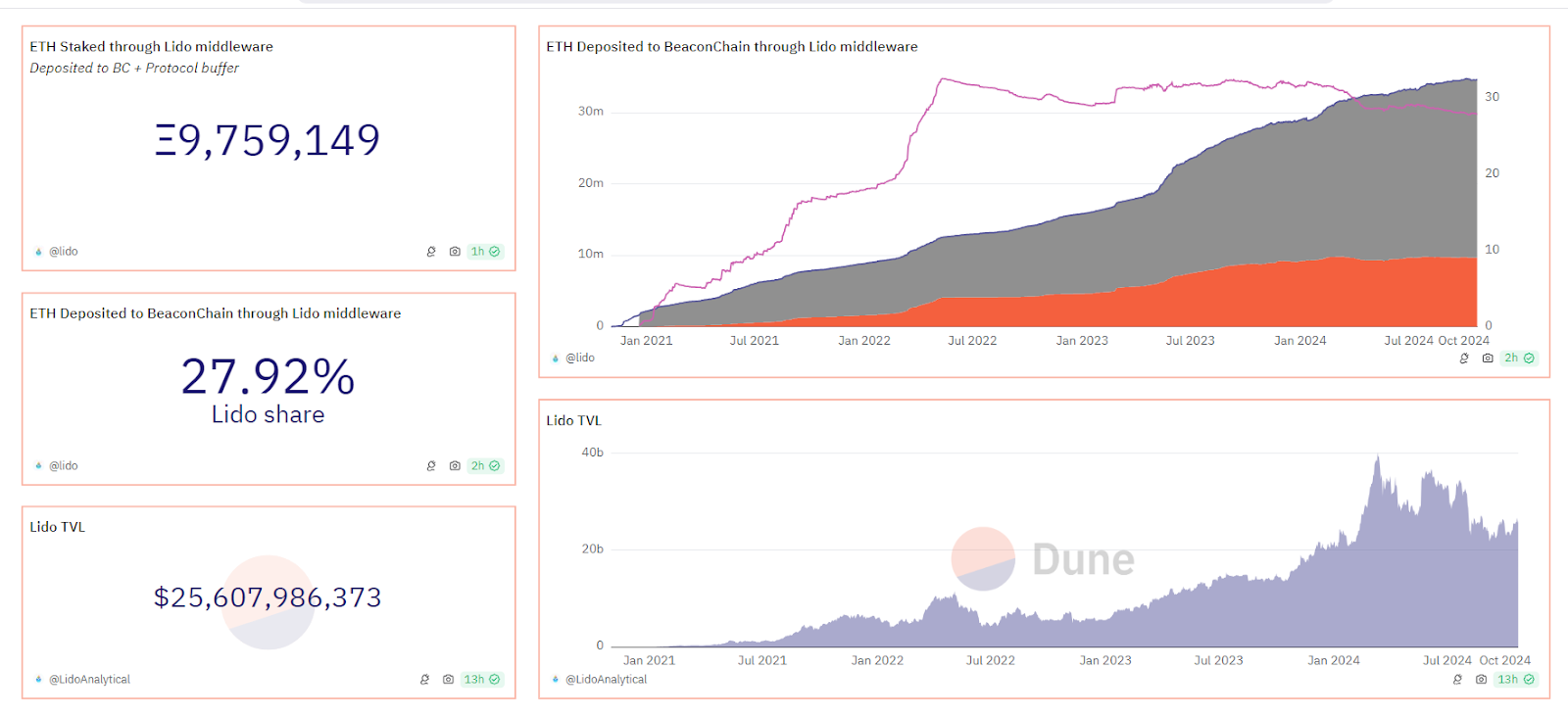1568x716 pixels.
Task: Click 13h refresh badge in Lido TVL chart panel
Action: coord(1515,680)
